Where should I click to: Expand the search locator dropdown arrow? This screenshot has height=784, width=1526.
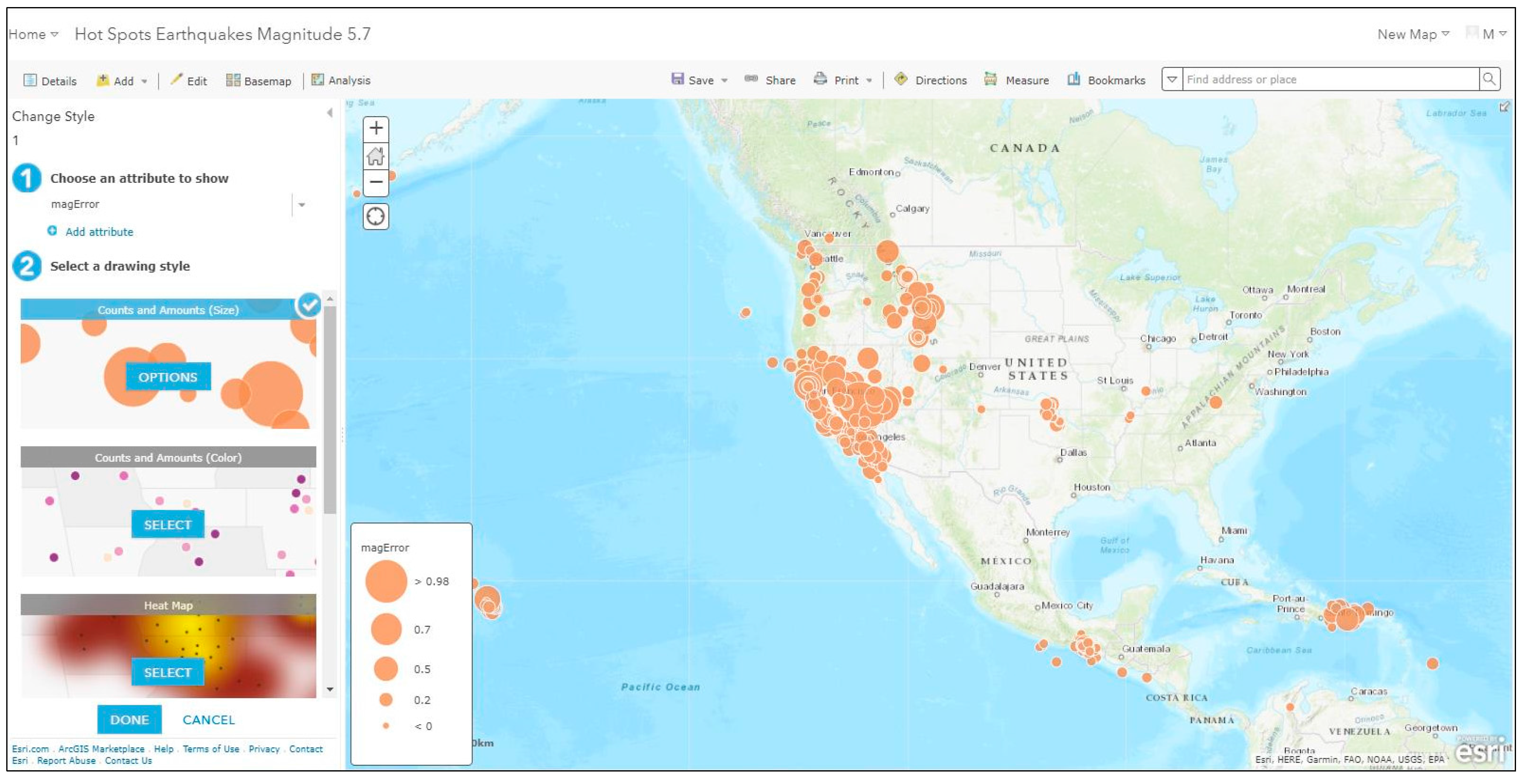pyautogui.click(x=1172, y=80)
